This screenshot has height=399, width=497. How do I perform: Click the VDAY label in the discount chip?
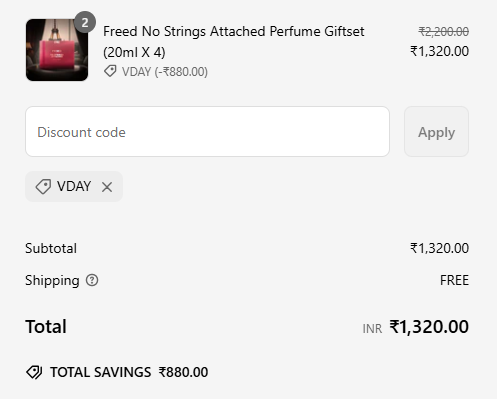(74, 186)
